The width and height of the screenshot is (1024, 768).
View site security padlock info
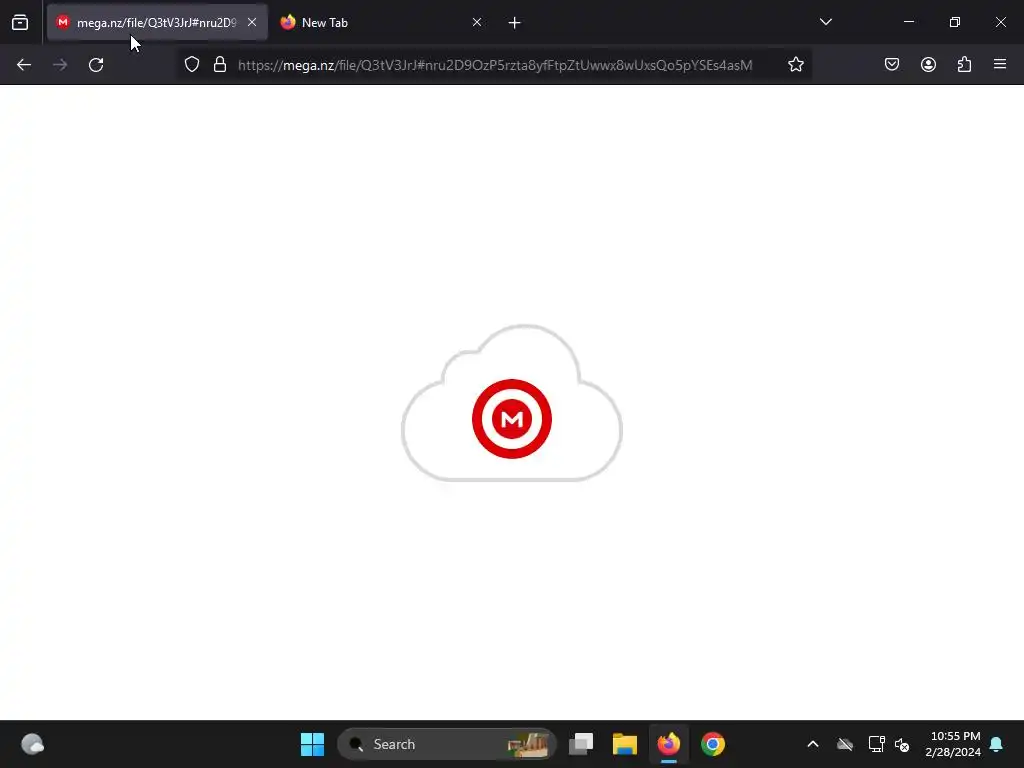point(220,65)
